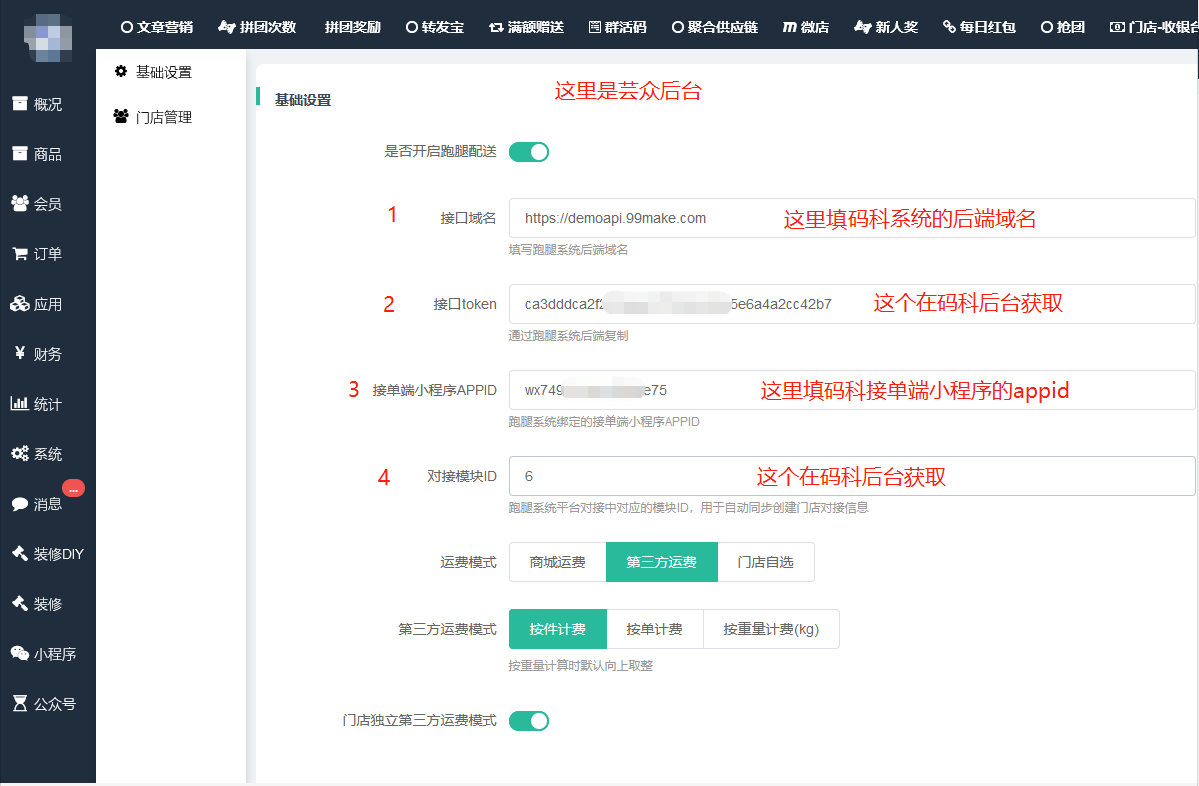Click the 消息 speech bubble icon
The height and width of the screenshot is (786, 1199).
(20, 504)
